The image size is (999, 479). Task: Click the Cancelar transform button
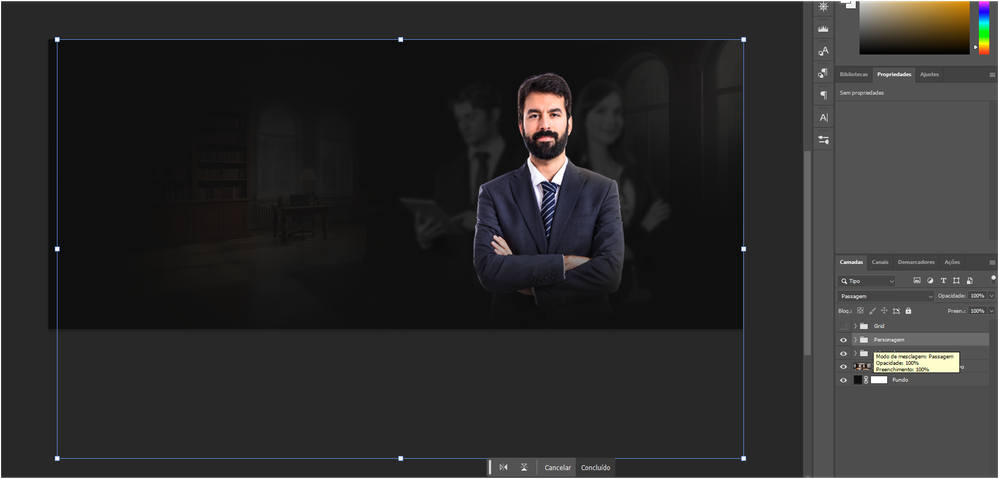(557, 468)
